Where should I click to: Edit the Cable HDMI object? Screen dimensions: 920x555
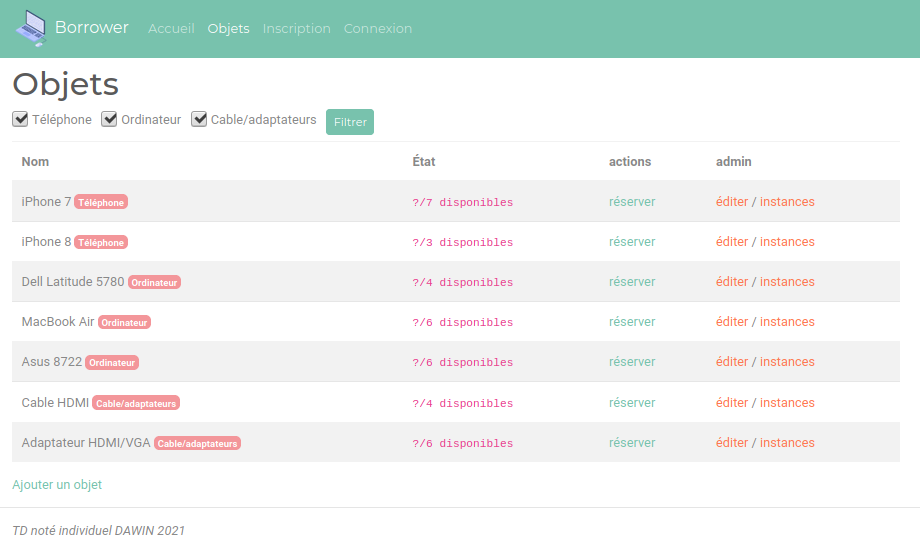731,403
